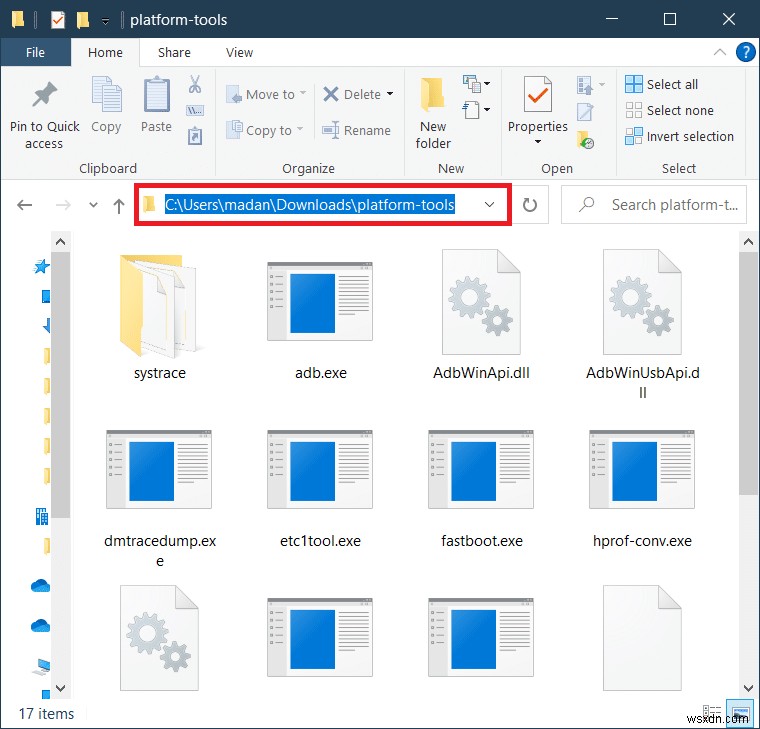Click the New folder icon
Screen dimensions: 760x729
[433, 94]
